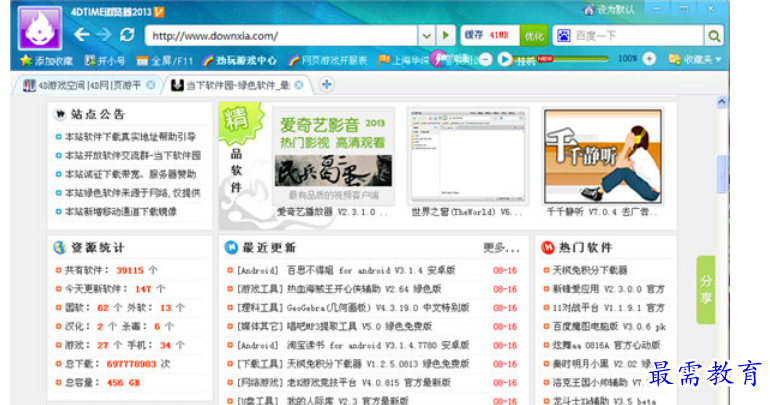Open 炫舞aa 0816A 官方心动版 link

606,345
